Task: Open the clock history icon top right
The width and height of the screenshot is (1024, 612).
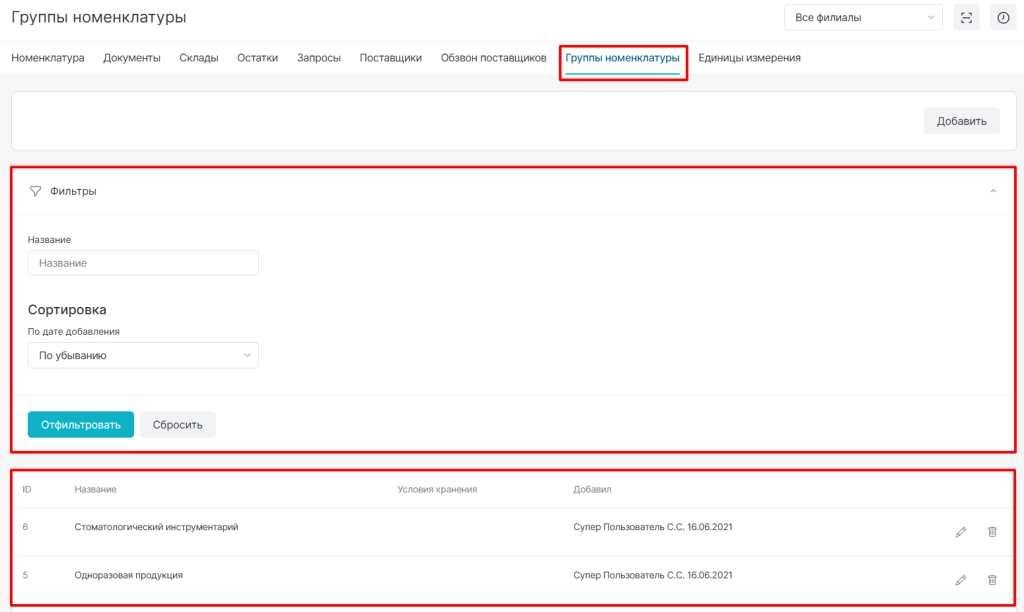Action: 1003,18
